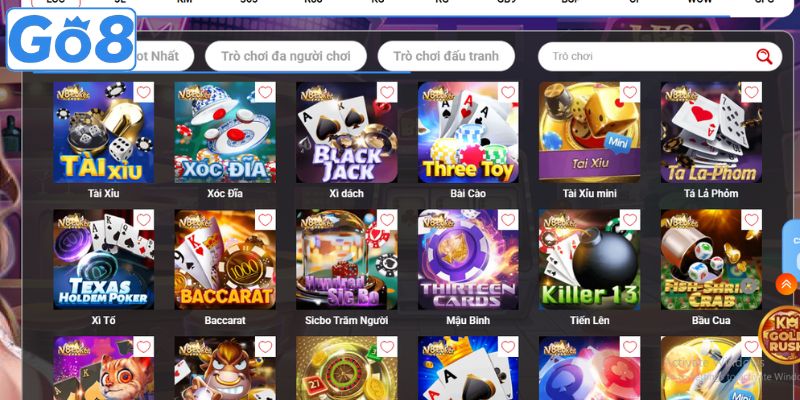The height and width of the screenshot is (400, 800).
Task: Open the Tài Xỉu mini game thumbnail
Action: tap(589, 132)
